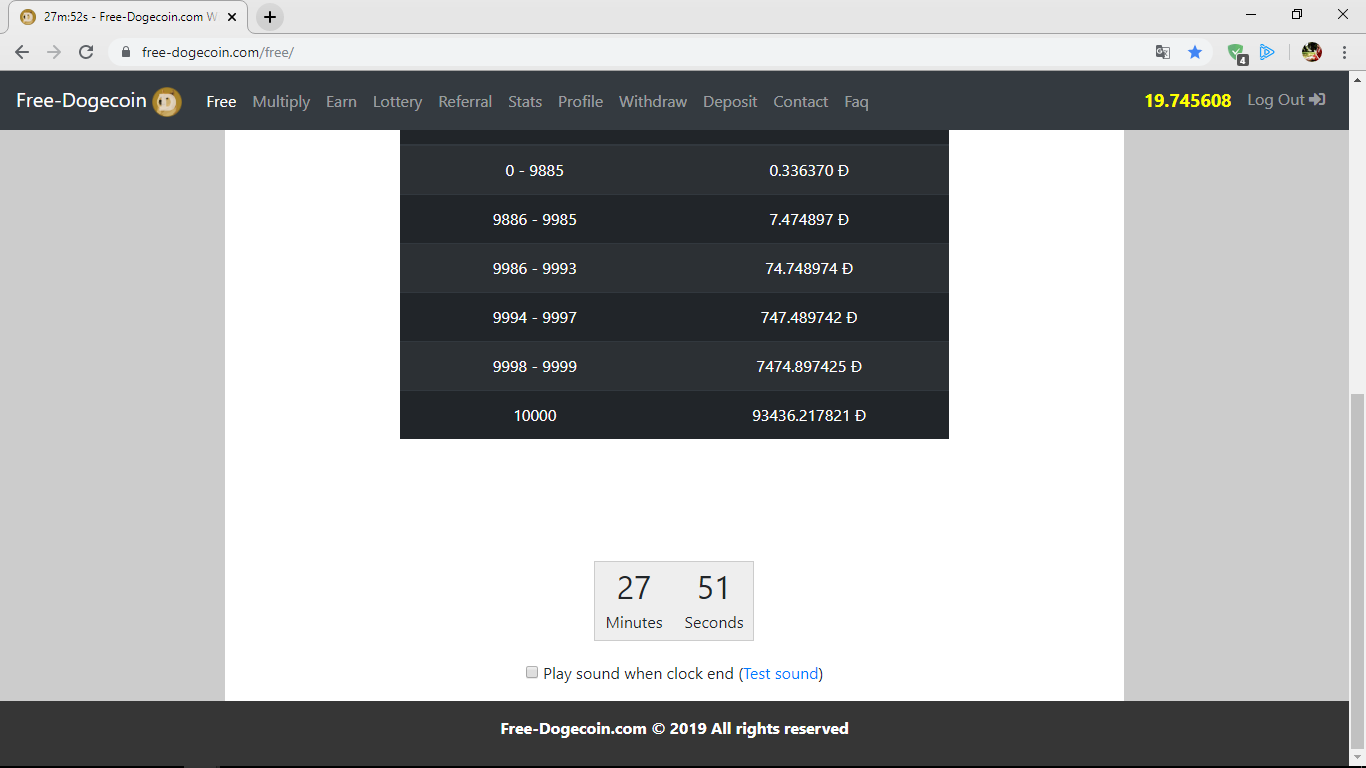The image size is (1366, 768).
Task: Open a new tab with the plus button
Action: 270,17
